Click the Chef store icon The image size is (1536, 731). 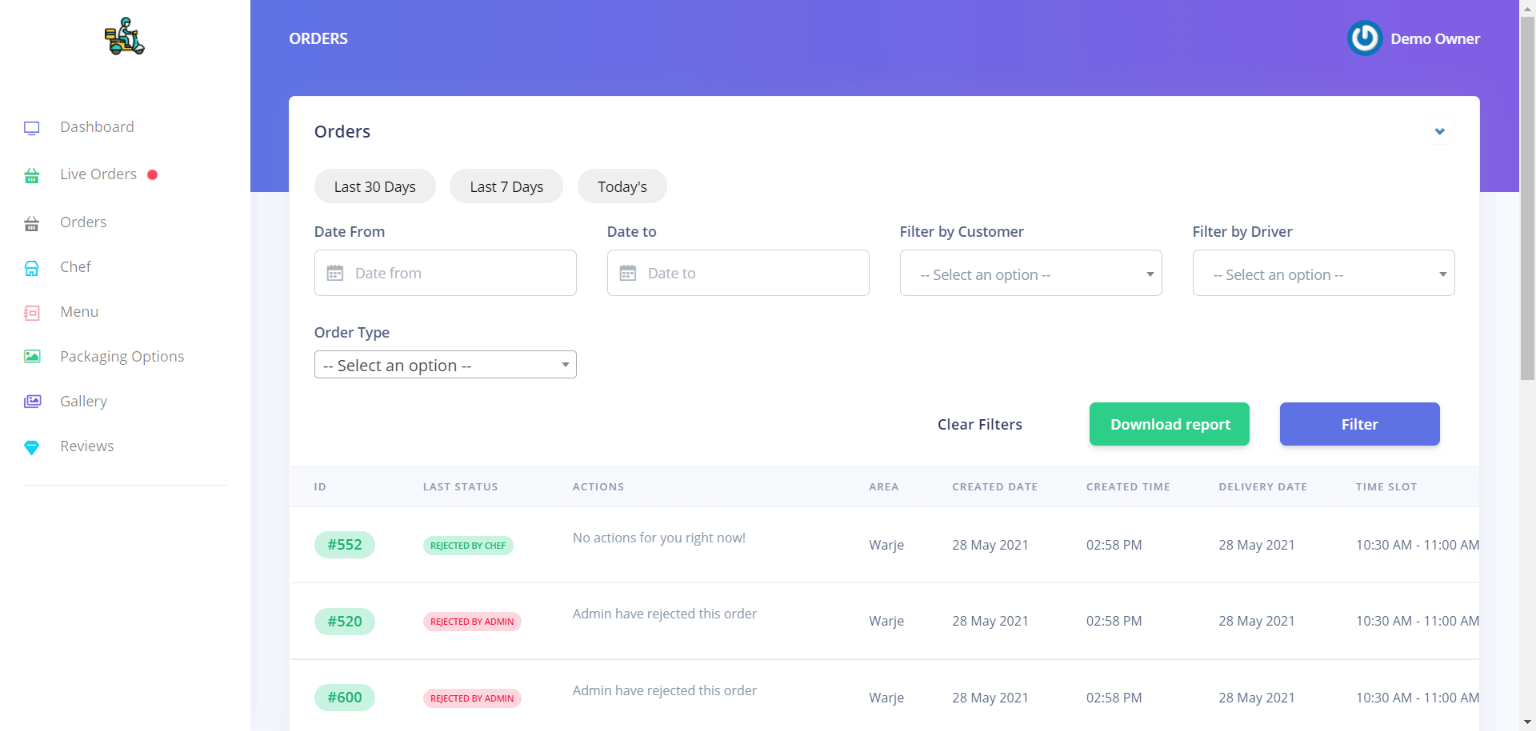(x=32, y=268)
